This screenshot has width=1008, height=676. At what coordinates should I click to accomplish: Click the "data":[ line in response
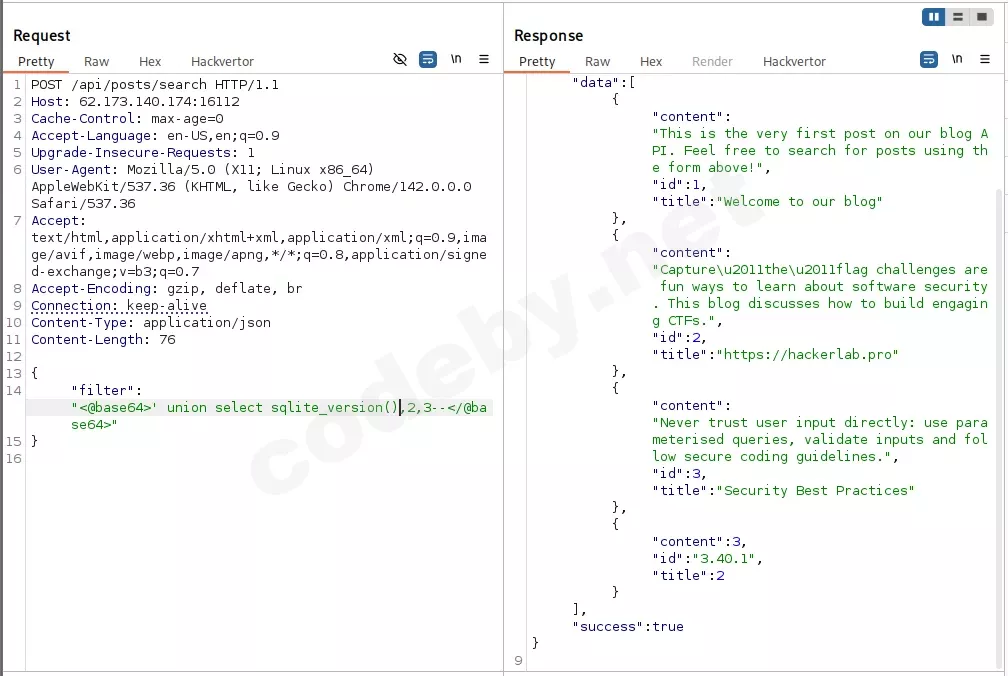coord(604,82)
